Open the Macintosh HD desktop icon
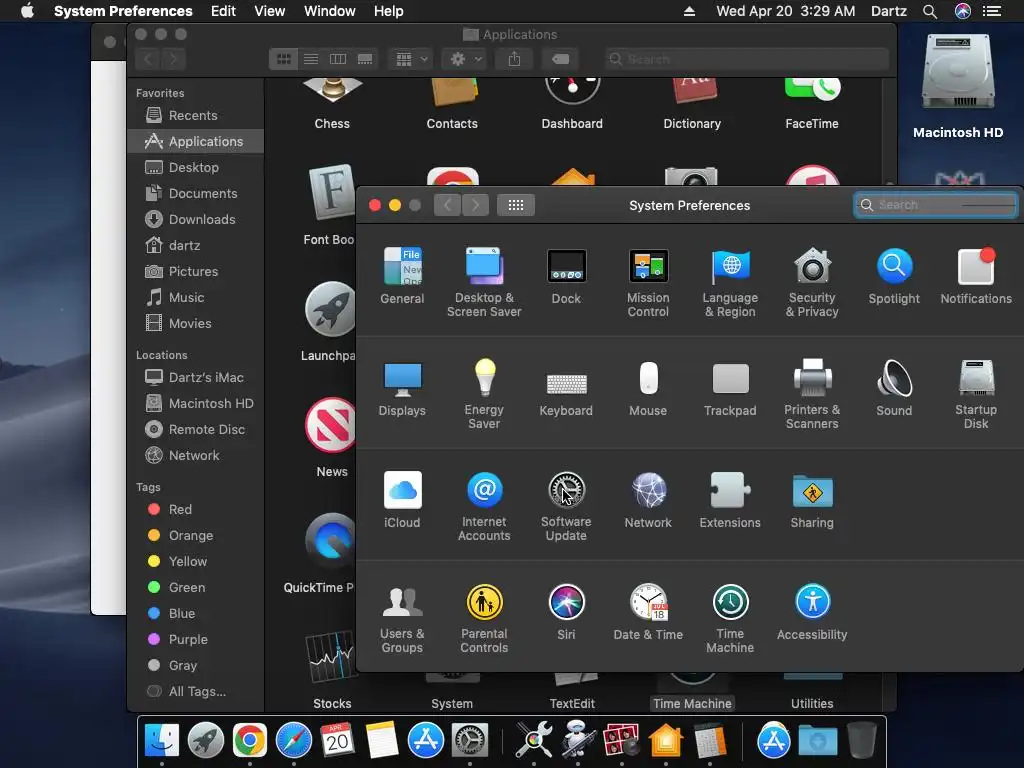 [957, 87]
